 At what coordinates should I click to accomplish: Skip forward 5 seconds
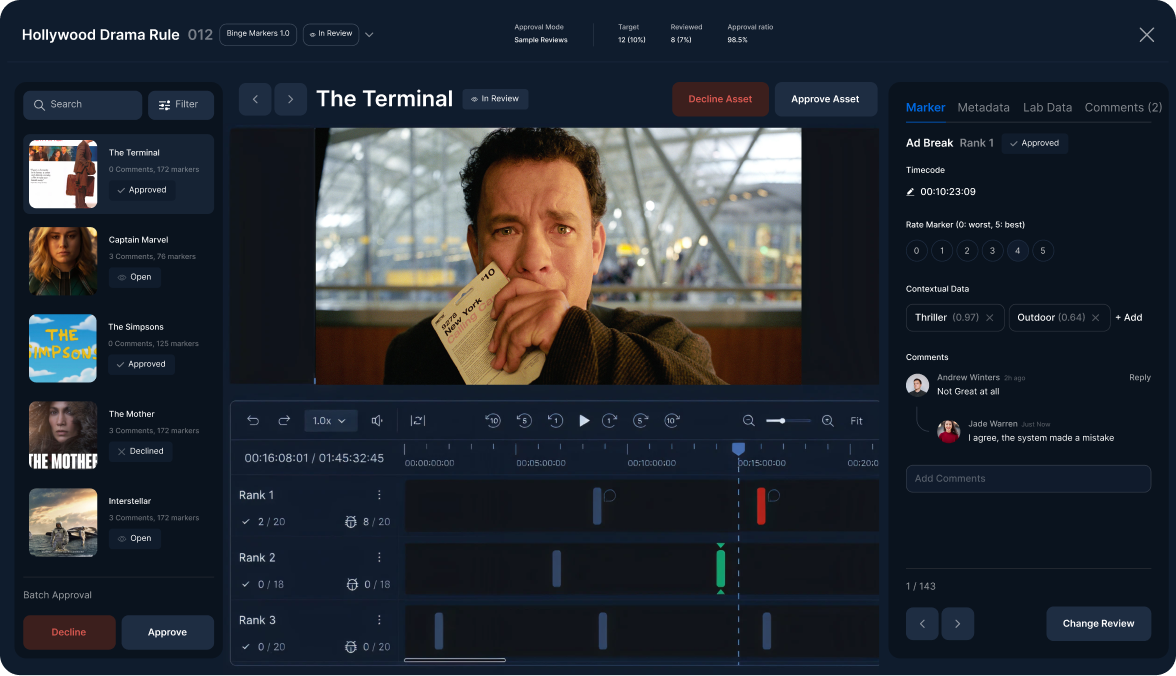pos(640,421)
